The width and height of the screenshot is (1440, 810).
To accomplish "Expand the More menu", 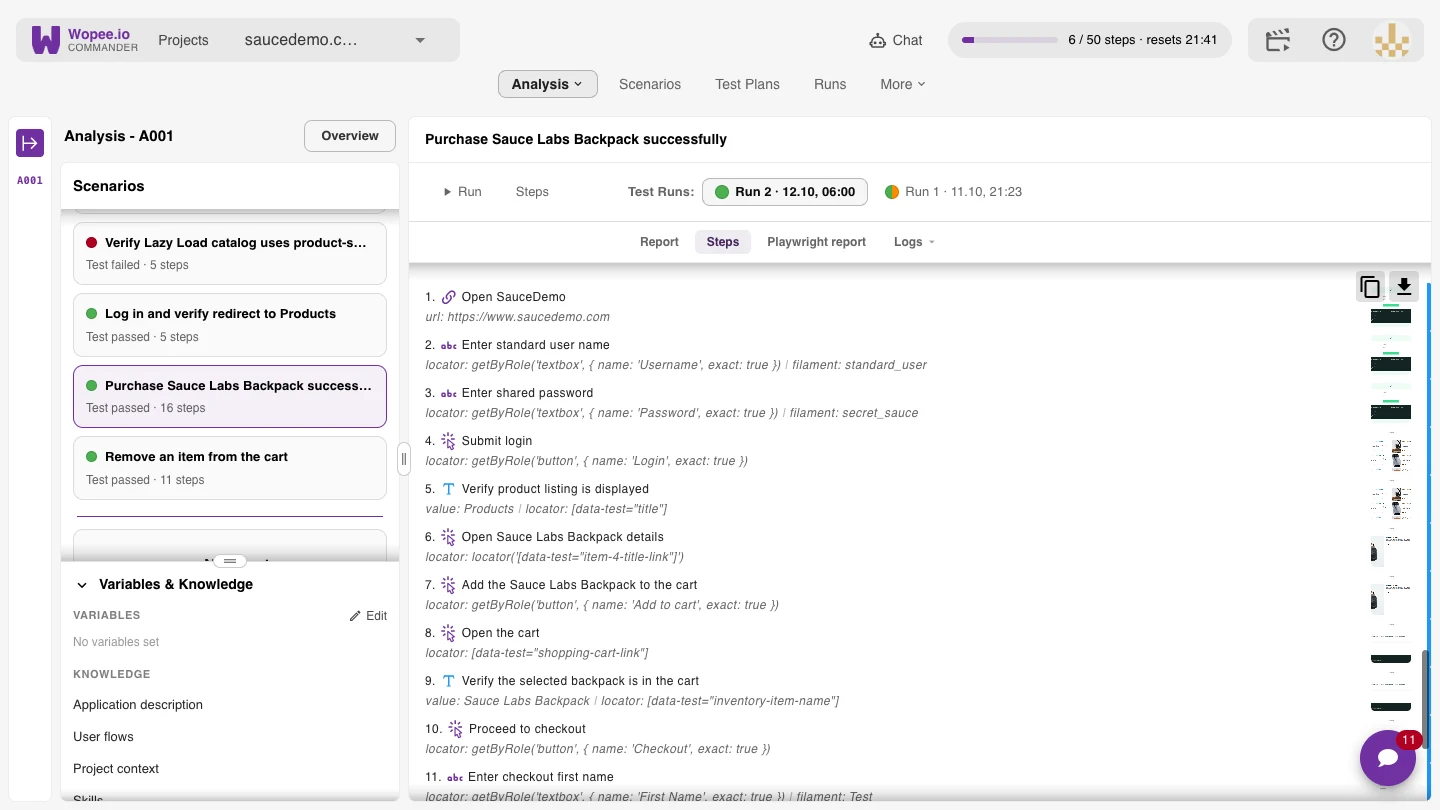I will (x=903, y=84).
